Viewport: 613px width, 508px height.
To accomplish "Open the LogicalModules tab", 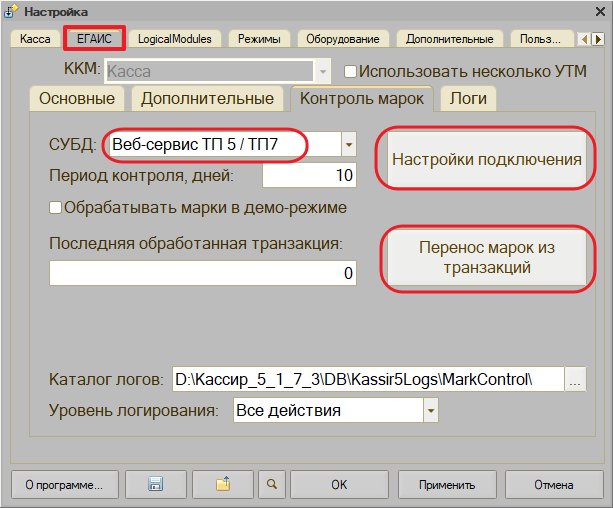I will (175, 39).
